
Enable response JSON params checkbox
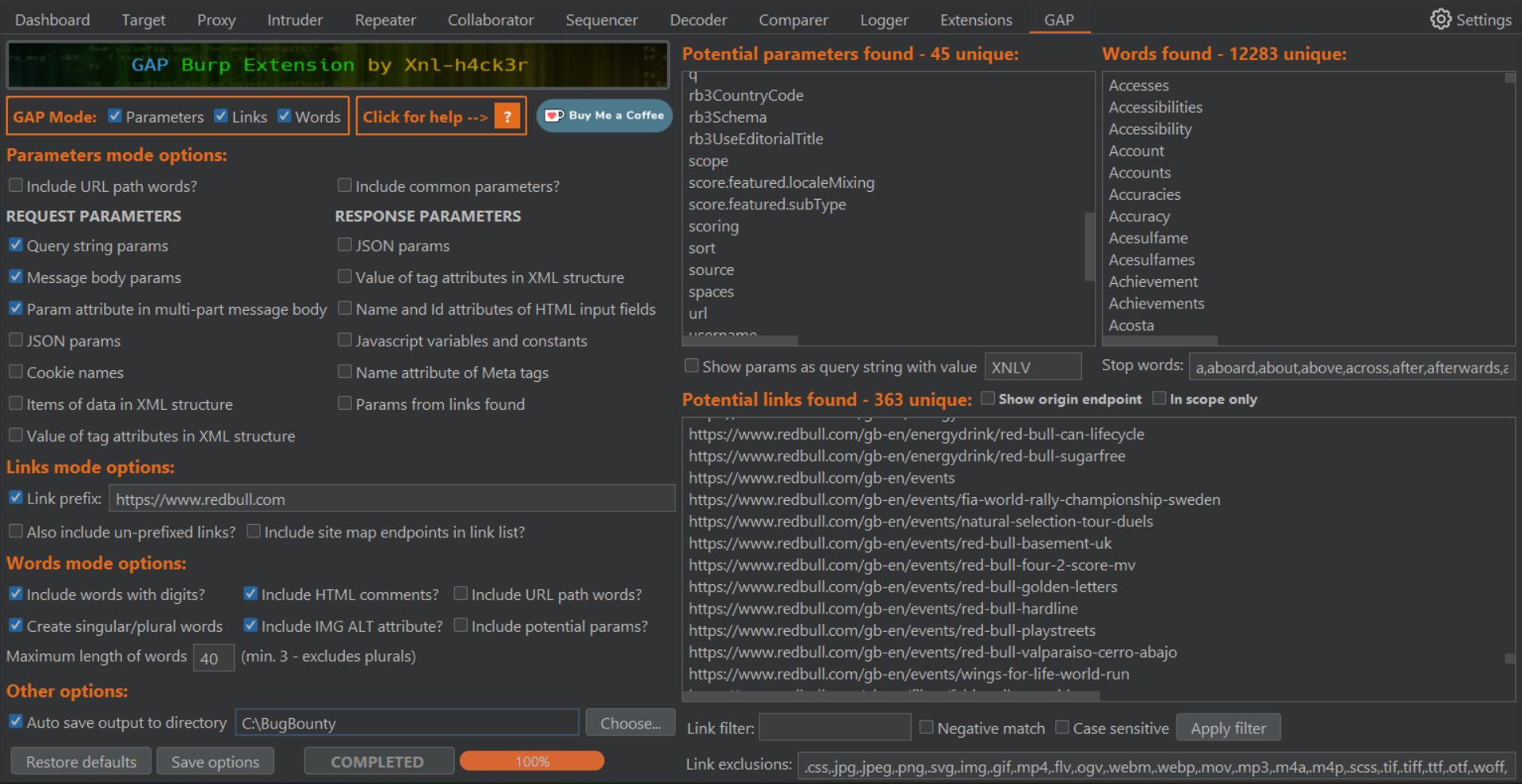tap(345, 245)
